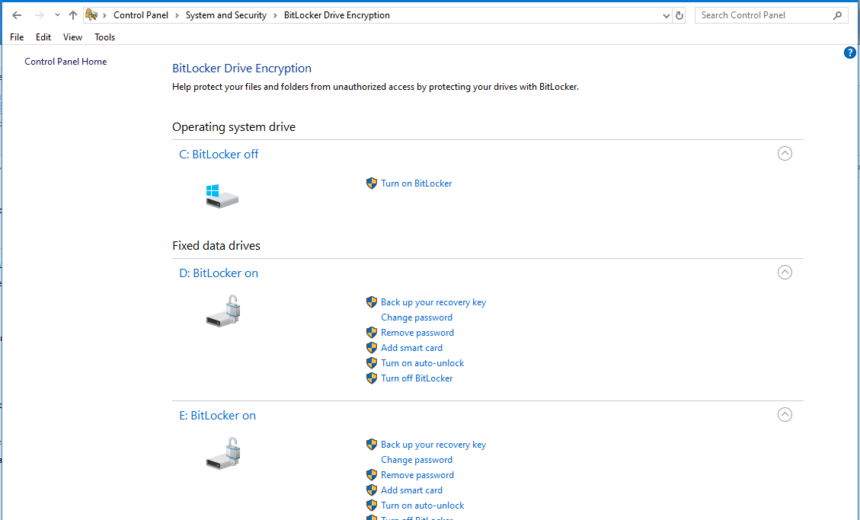This screenshot has height=520, width=860.
Task: Select Control Panel in the breadcrumb
Action: [140, 15]
